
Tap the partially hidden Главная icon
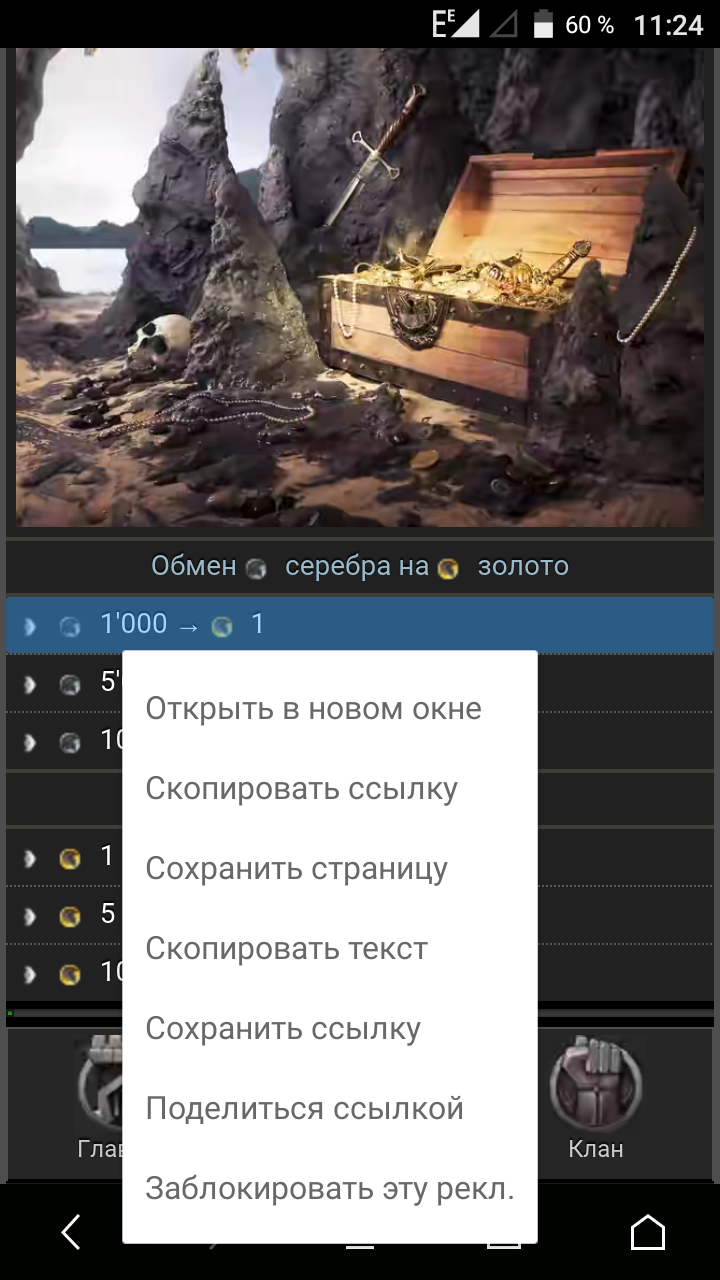100,1084
